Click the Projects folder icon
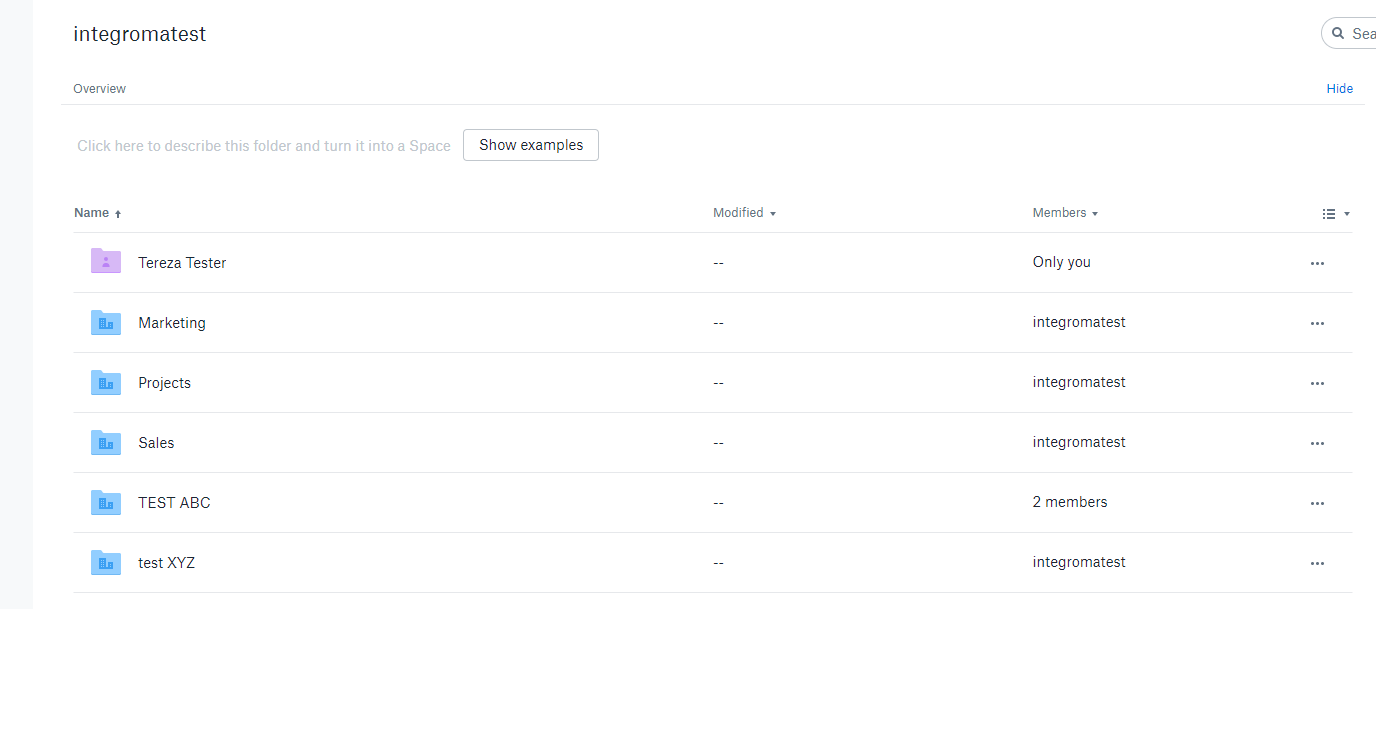1376x741 pixels. coord(105,382)
